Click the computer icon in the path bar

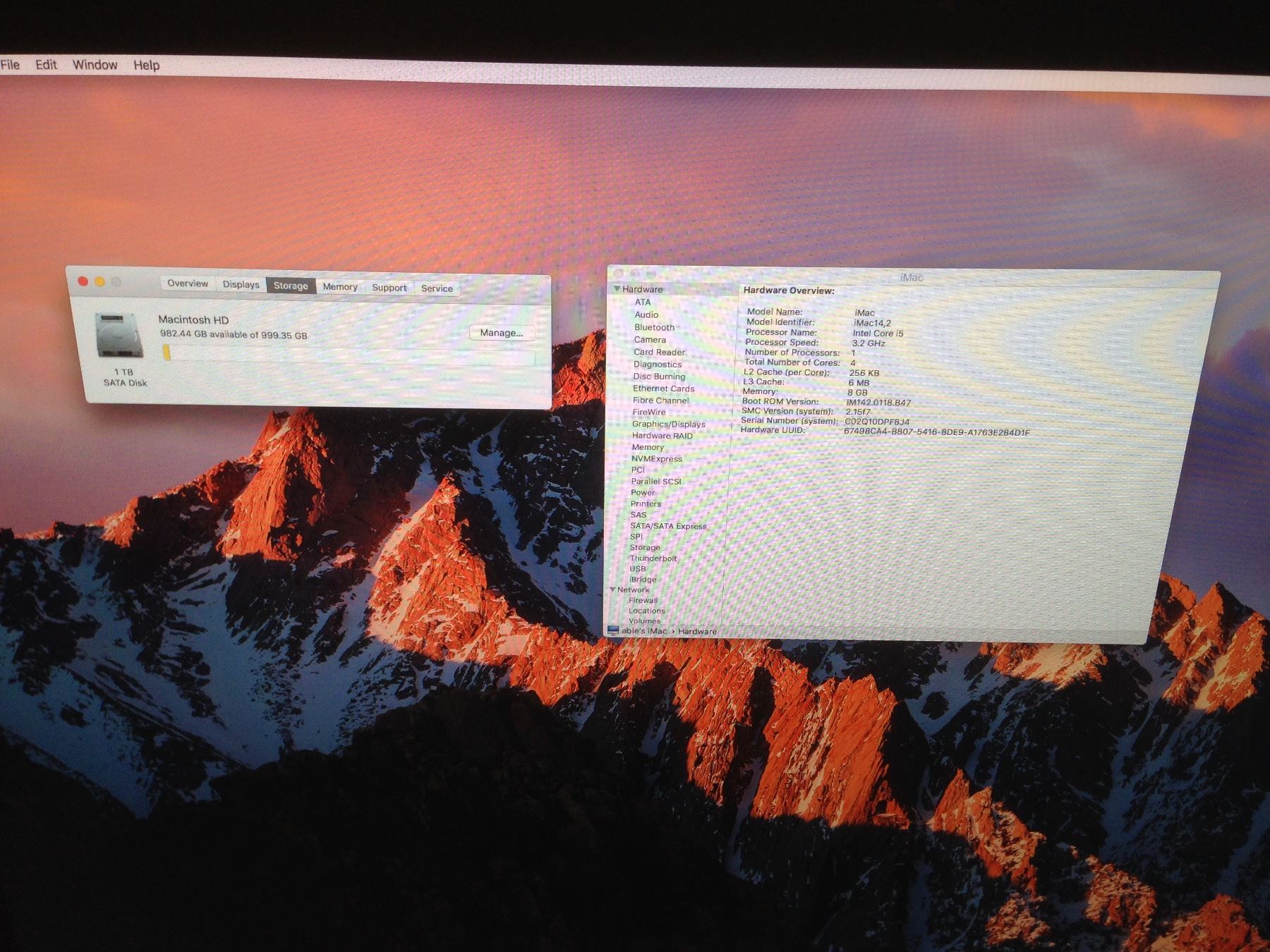612,630
